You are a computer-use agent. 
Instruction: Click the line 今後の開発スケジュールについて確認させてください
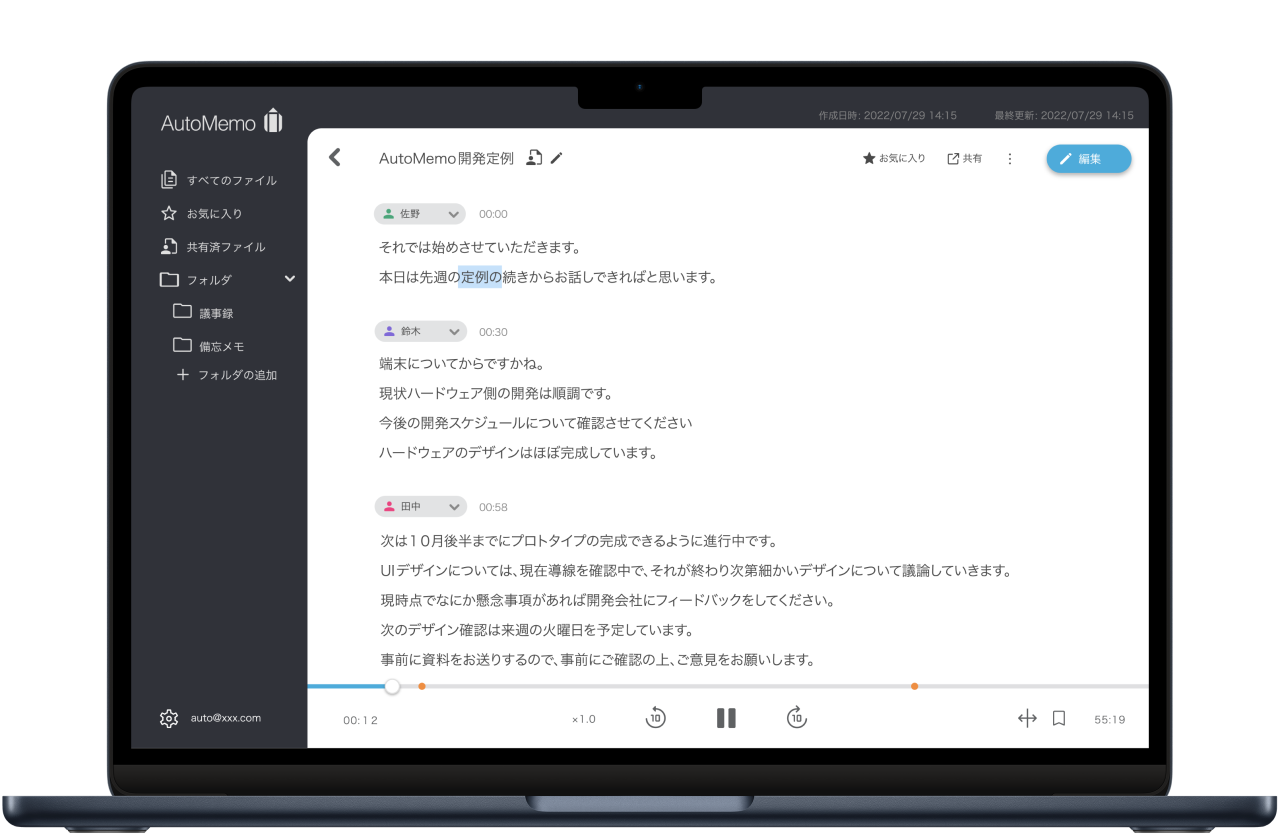pos(536,423)
